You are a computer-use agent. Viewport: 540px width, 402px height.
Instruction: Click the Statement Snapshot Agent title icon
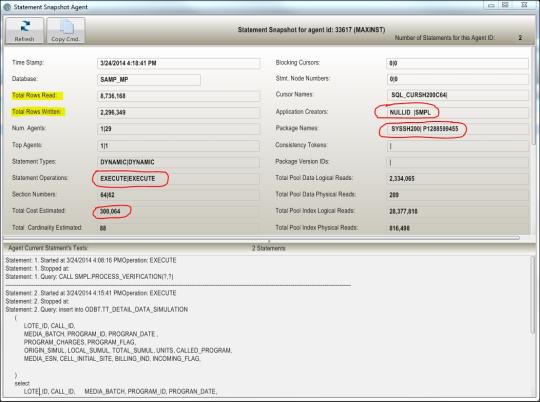[7, 7]
